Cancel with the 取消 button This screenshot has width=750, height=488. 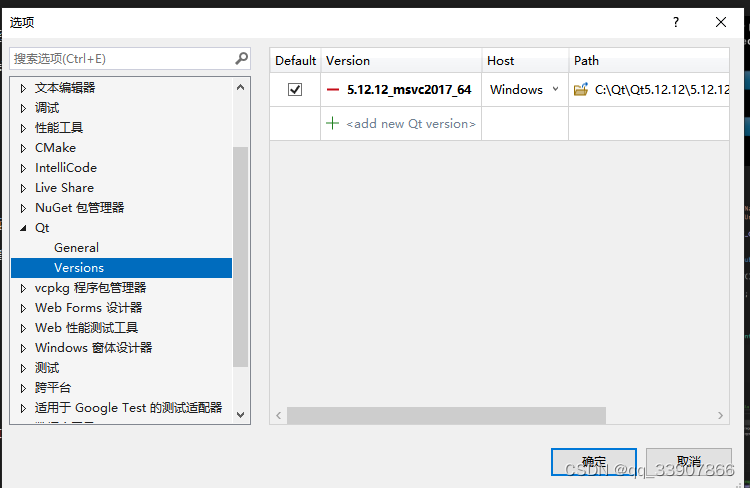tap(689, 462)
